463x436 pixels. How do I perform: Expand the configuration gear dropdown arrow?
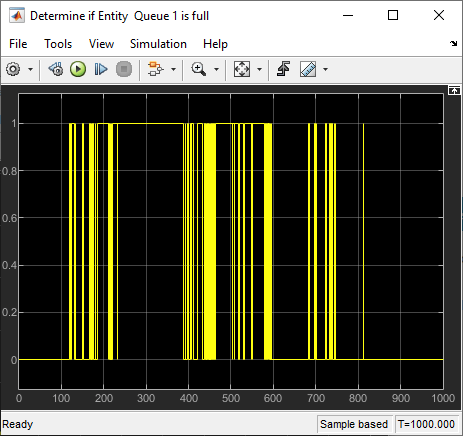click(30, 69)
